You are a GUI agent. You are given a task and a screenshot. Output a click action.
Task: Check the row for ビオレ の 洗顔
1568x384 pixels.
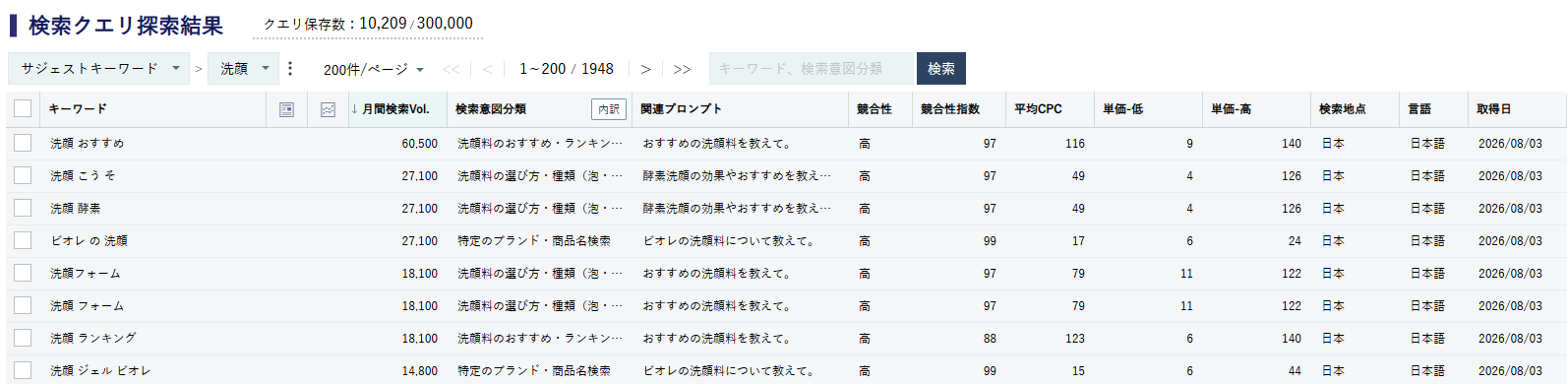[23, 240]
